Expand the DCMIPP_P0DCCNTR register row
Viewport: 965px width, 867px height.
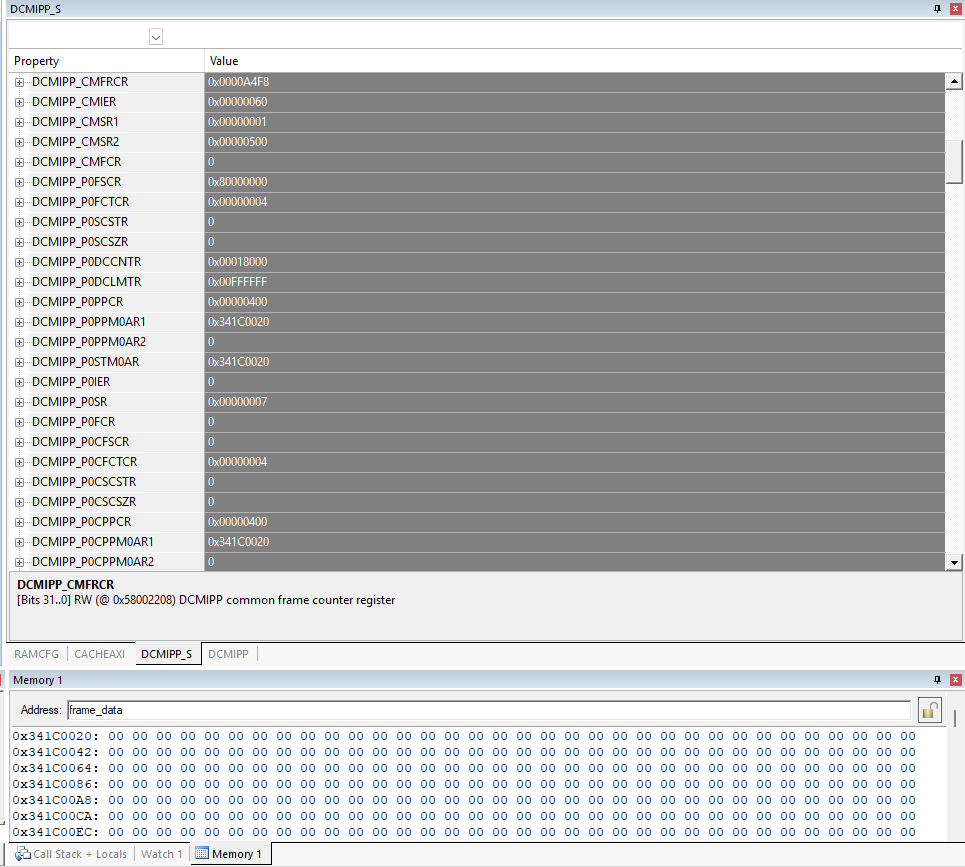click(20, 262)
